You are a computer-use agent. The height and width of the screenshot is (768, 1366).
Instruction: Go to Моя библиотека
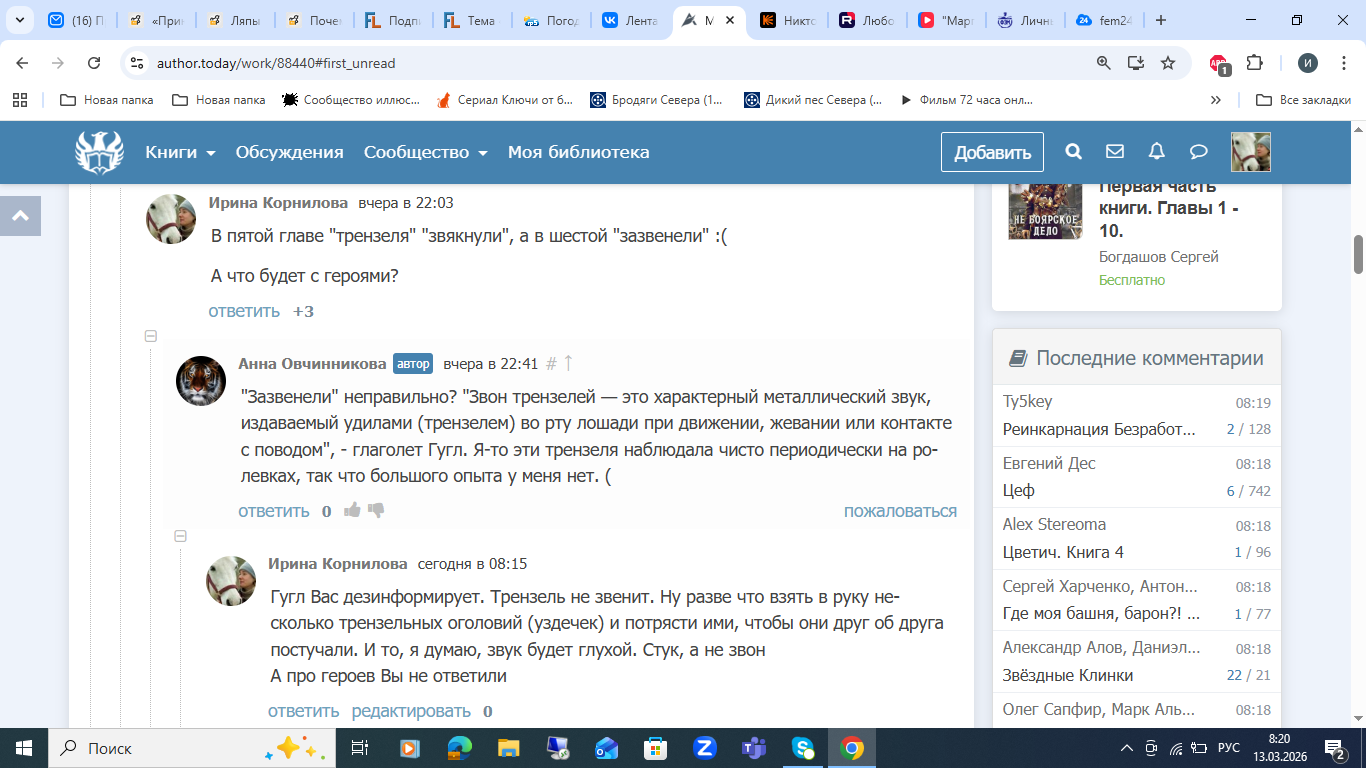tap(578, 152)
